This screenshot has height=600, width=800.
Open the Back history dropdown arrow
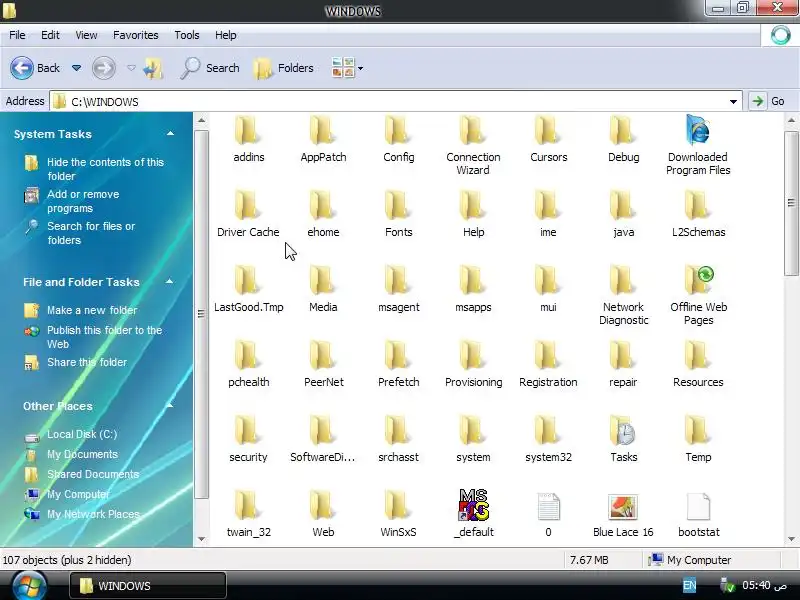[77, 68]
